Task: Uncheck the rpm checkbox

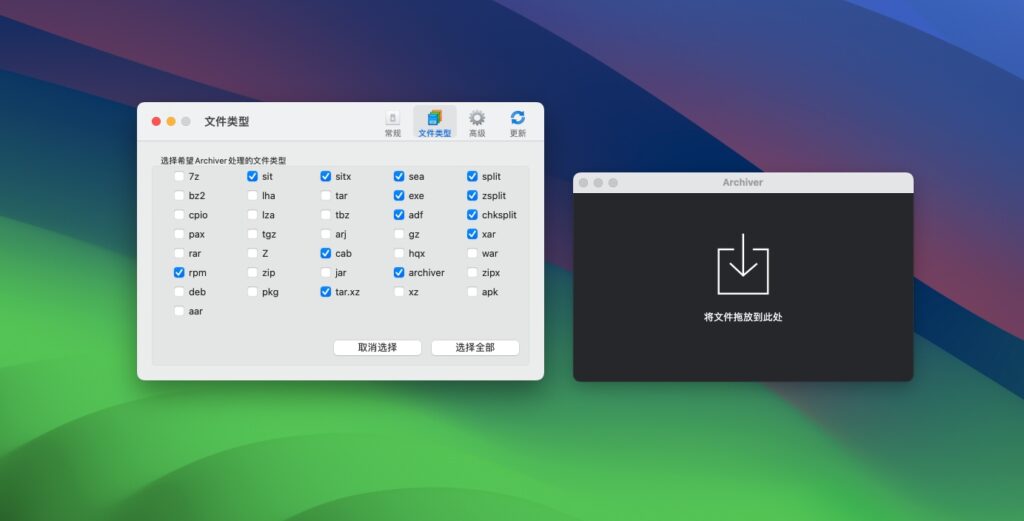Action: pyautogui.click(x=179, y=272)
